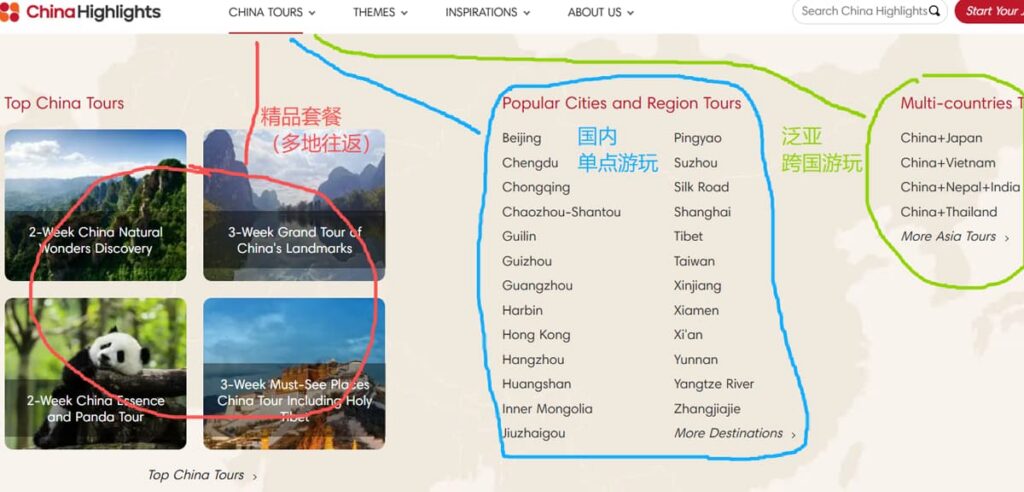Open Xiamen tours
The image size is (1024, 492).
pos(696,310)
